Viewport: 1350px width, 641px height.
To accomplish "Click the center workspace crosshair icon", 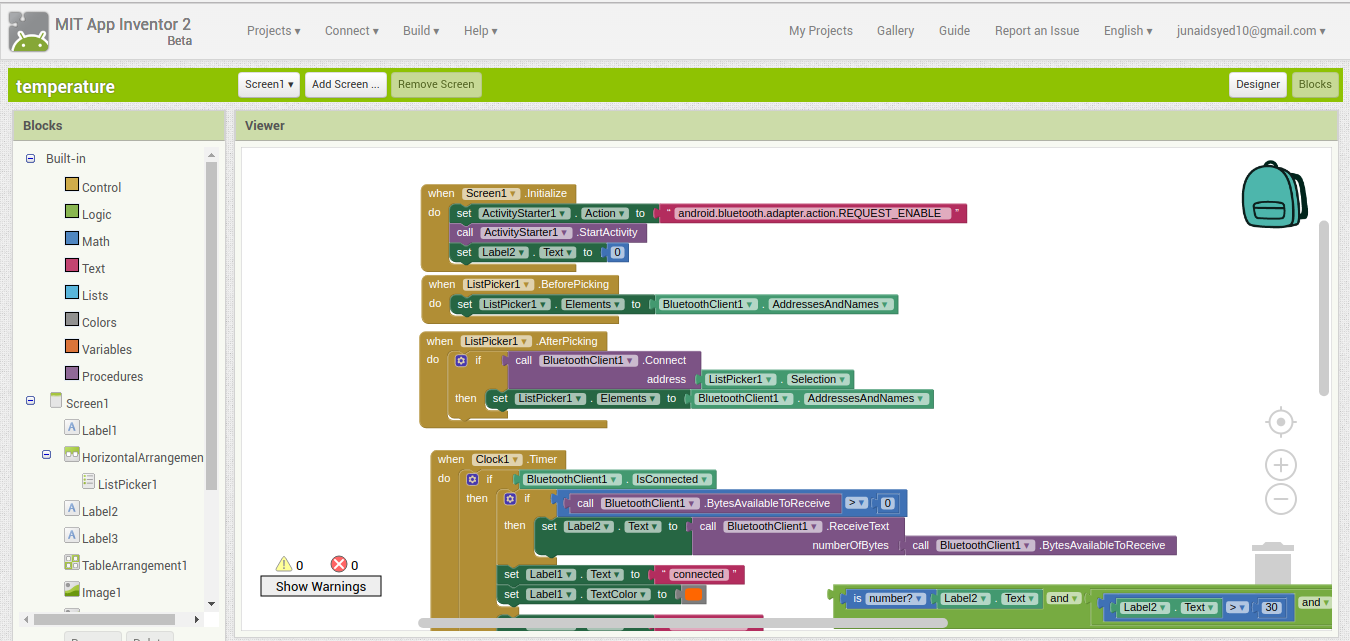I will [x=1281, y=422].
